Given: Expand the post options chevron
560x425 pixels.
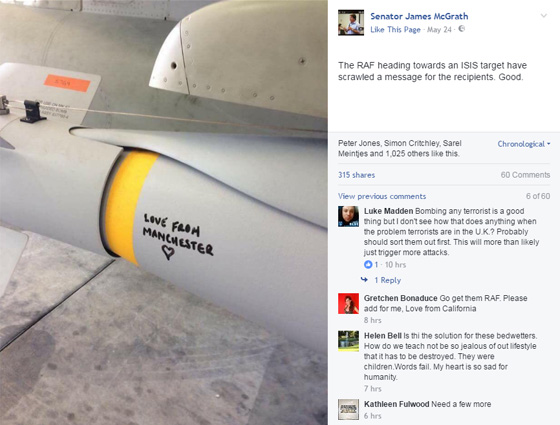Looking at the screenshot, I should pyautogui.click(x=544, y=16).
